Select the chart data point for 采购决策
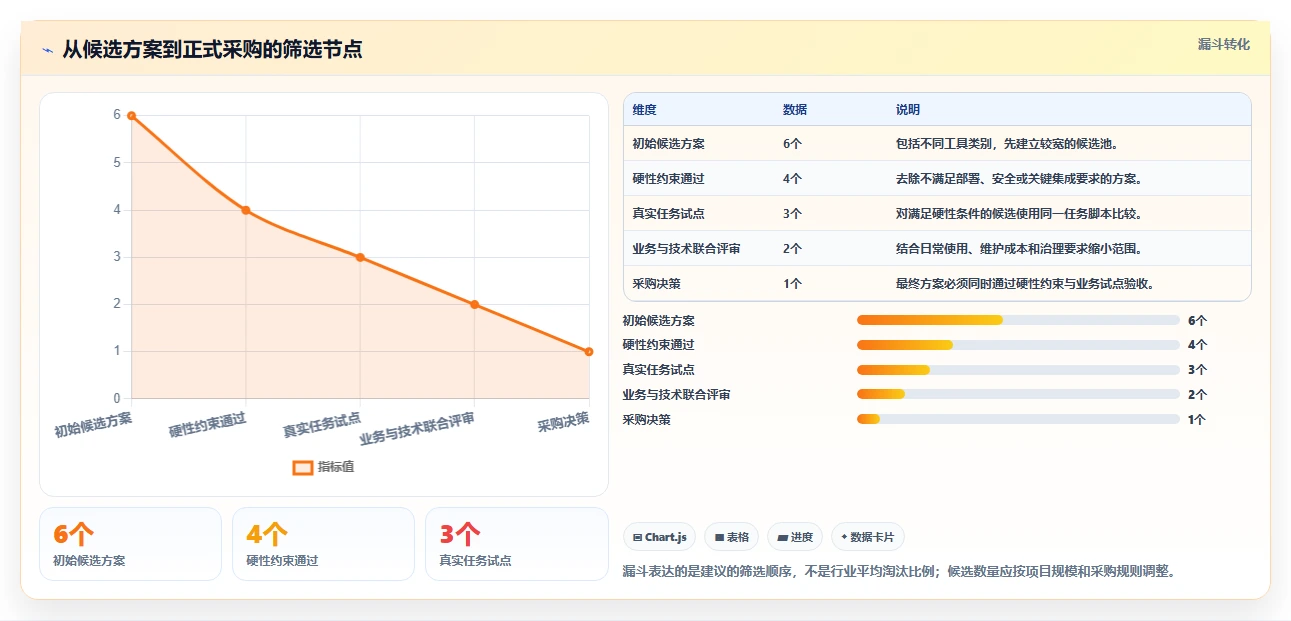Image resolution: width=1291 pixels, height=621 pixels. coord(588,351)
